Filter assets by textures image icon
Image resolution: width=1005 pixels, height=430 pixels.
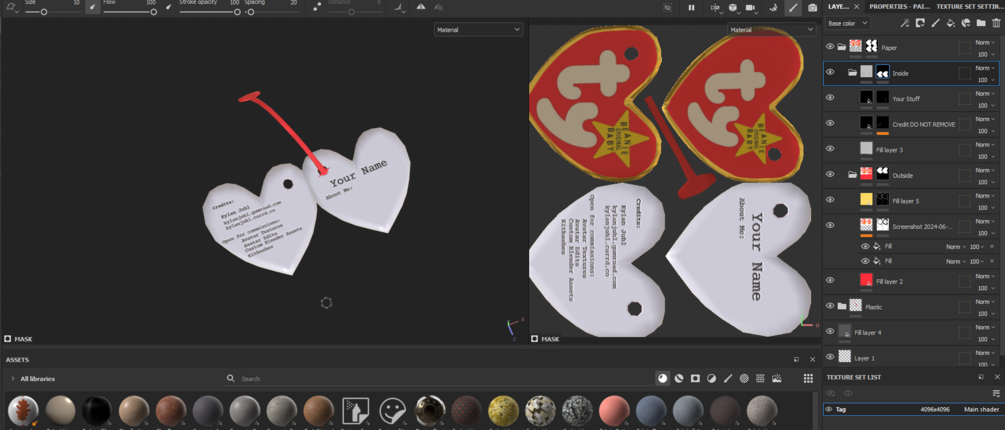click(x=777, y=379)
